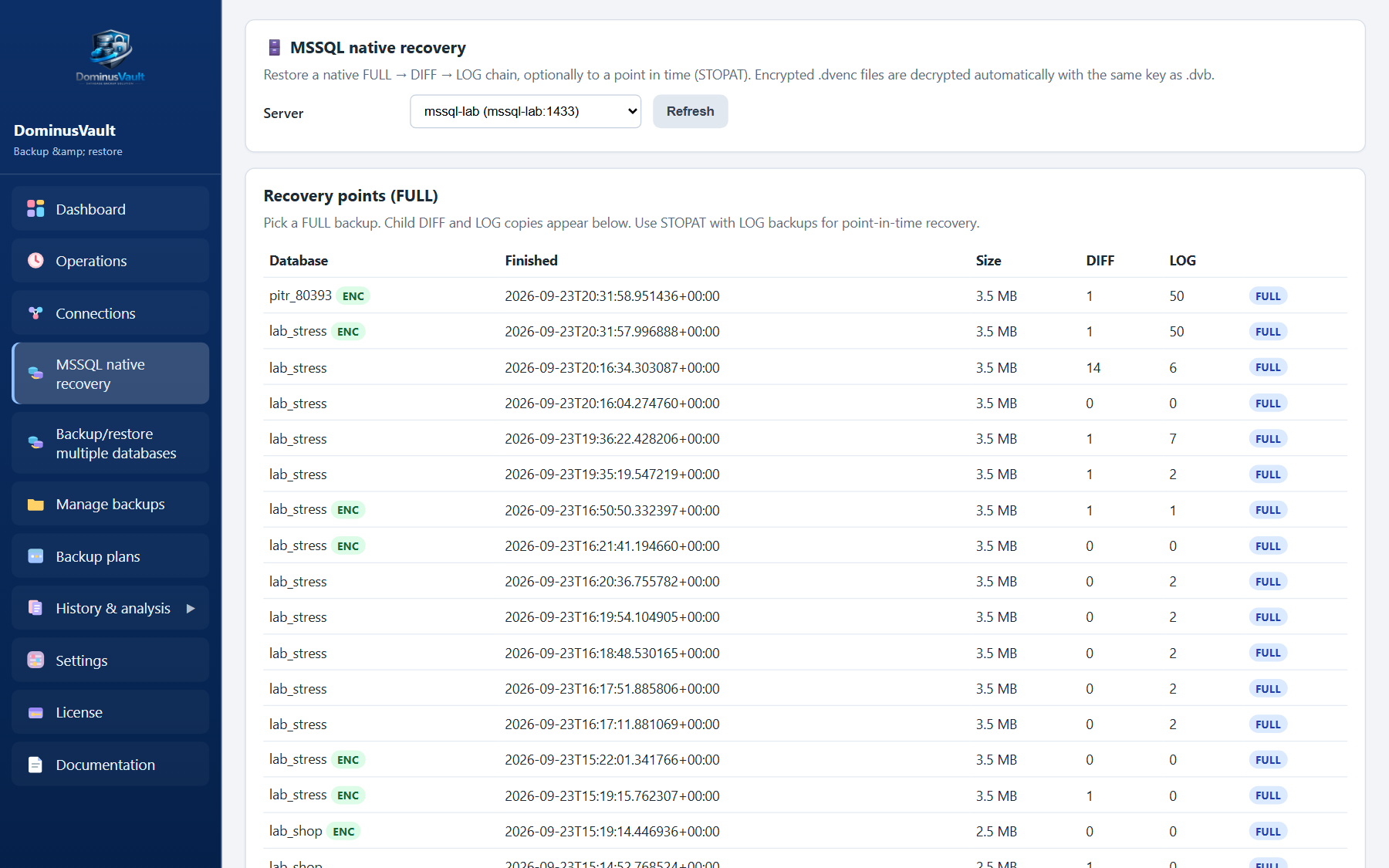This screenshot has width=1389, height=868.
Task: Click LOG value 7 in 19:36:22 row
Action: tap(1173, 439)
